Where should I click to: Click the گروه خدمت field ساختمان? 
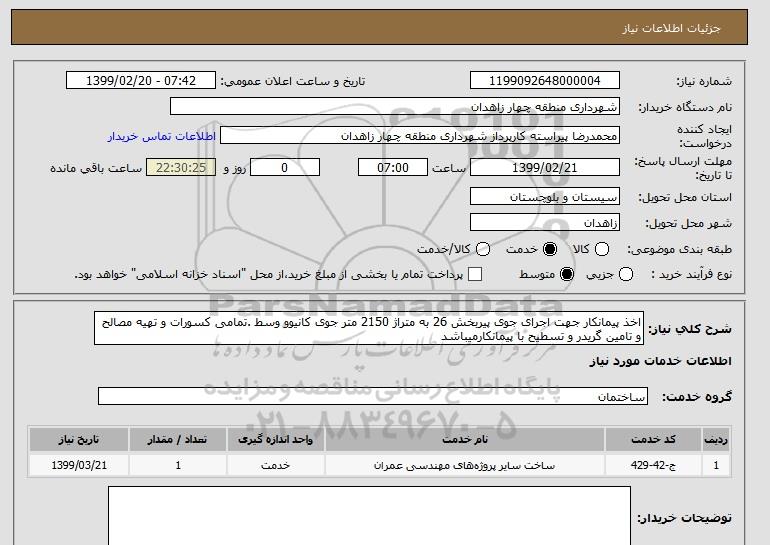373,396
